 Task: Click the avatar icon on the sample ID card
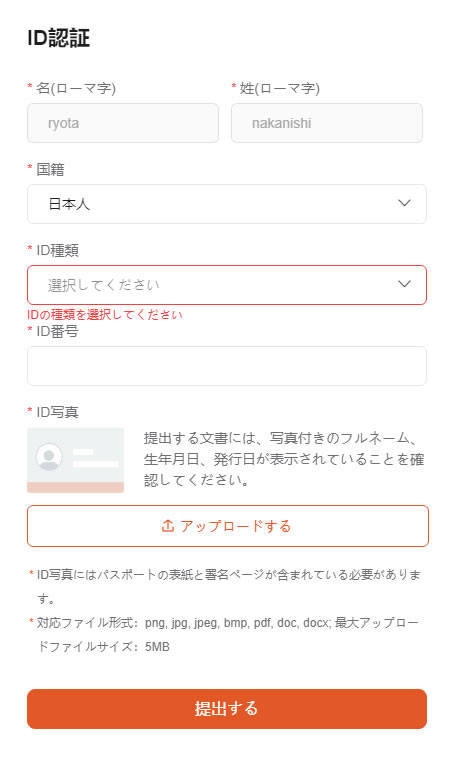(49, 457)
